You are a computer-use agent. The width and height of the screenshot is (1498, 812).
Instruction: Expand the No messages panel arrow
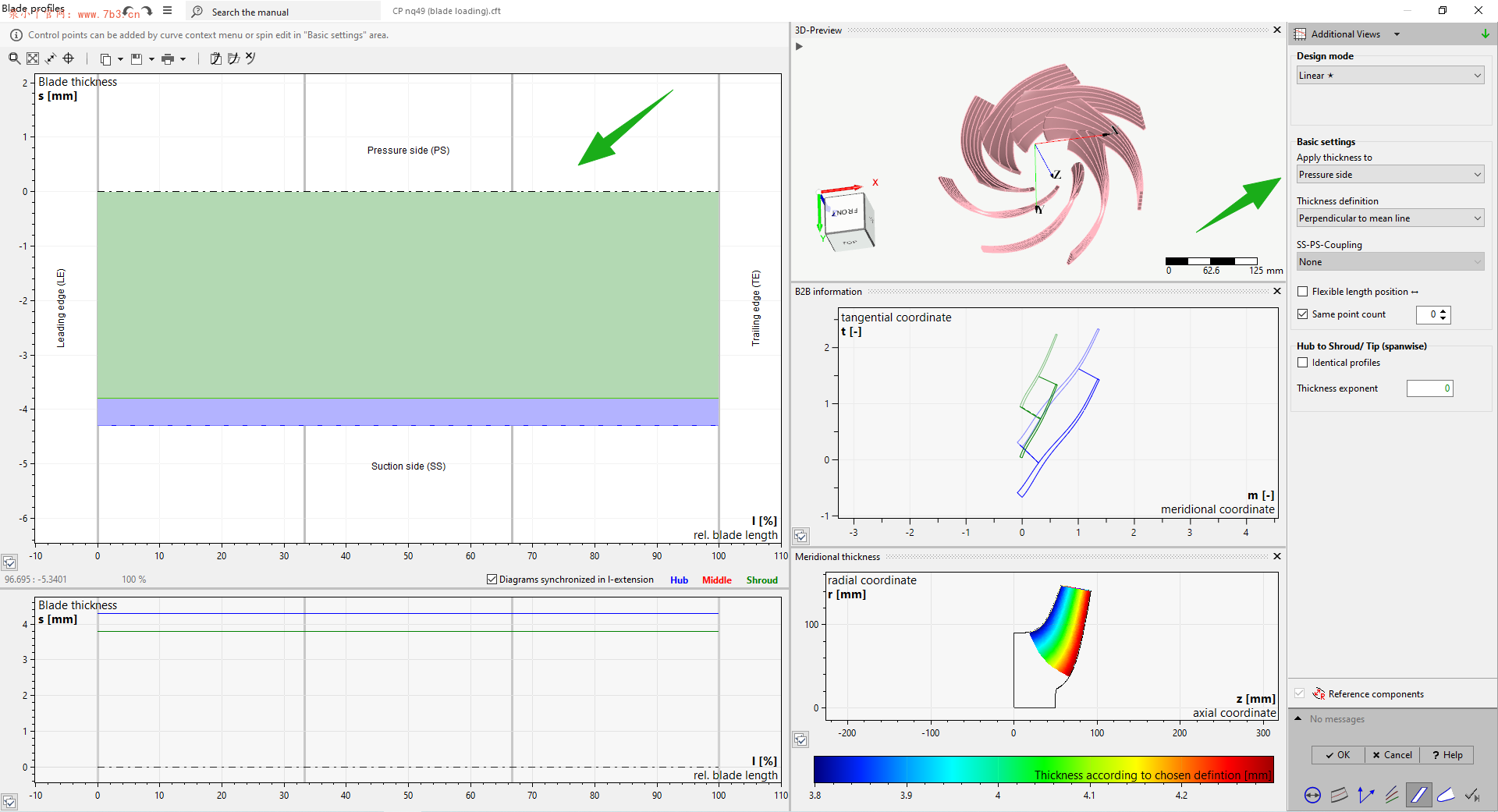pyautogui.click(x=1298, y=718)
